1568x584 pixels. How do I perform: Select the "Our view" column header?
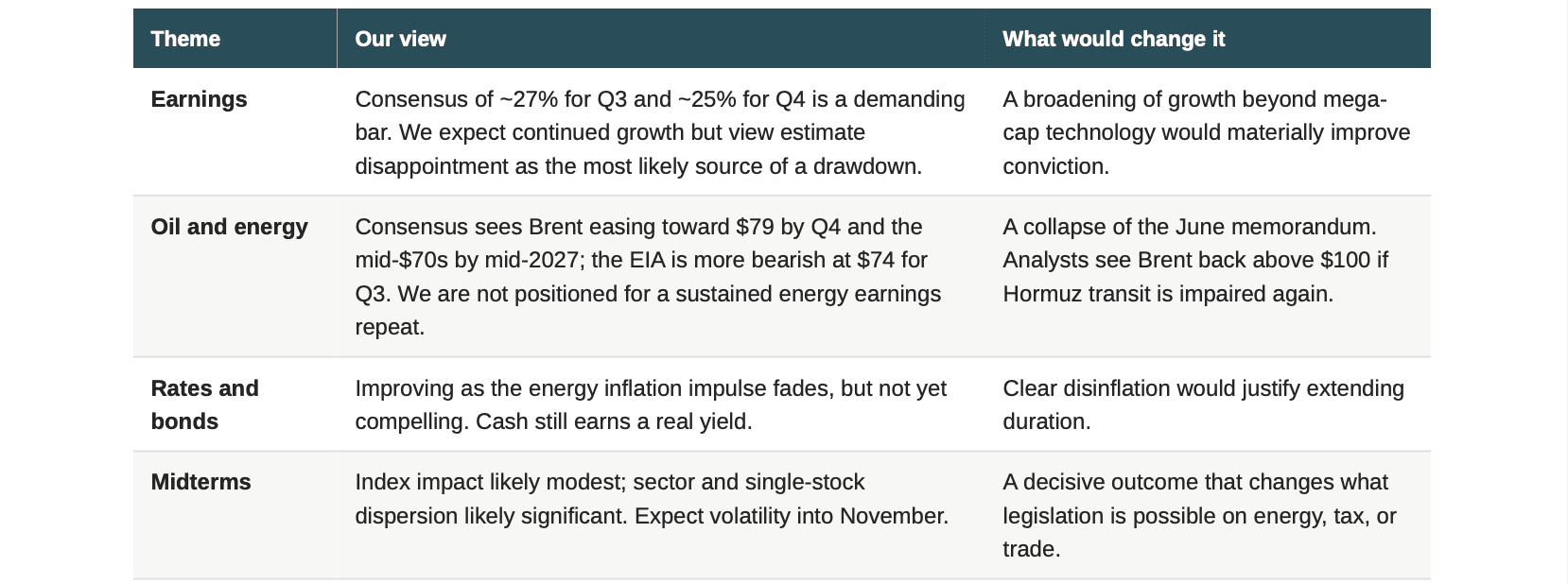point(400,39)
